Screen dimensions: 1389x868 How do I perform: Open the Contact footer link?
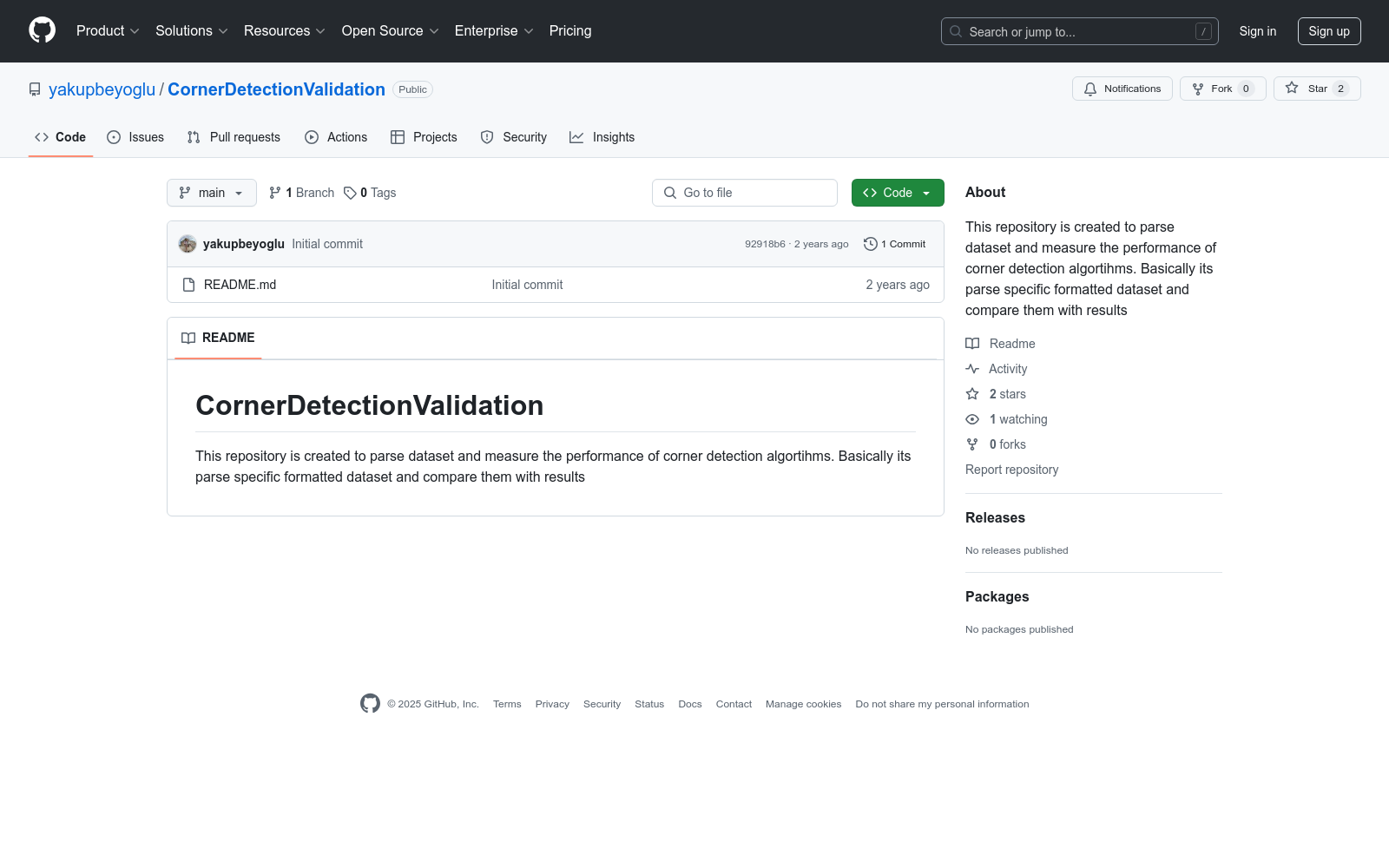pyautogui.click(x=734, y=704)
